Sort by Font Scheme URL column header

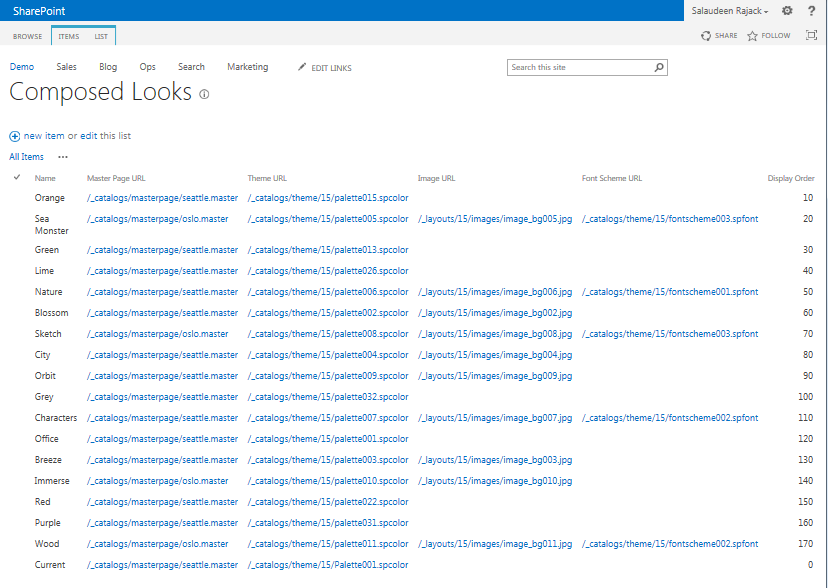coord(612,178)
